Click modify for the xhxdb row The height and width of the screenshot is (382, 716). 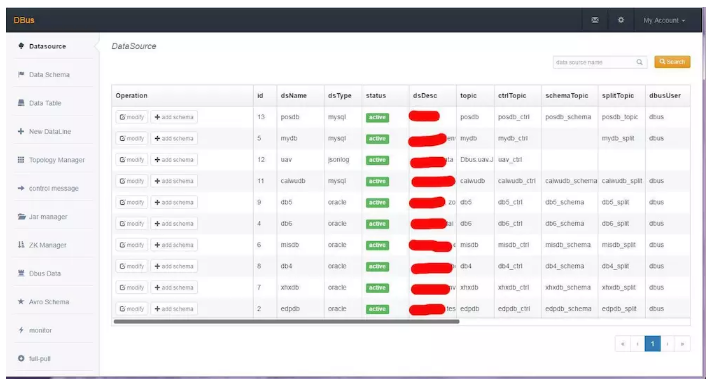[x=132, y=288]
